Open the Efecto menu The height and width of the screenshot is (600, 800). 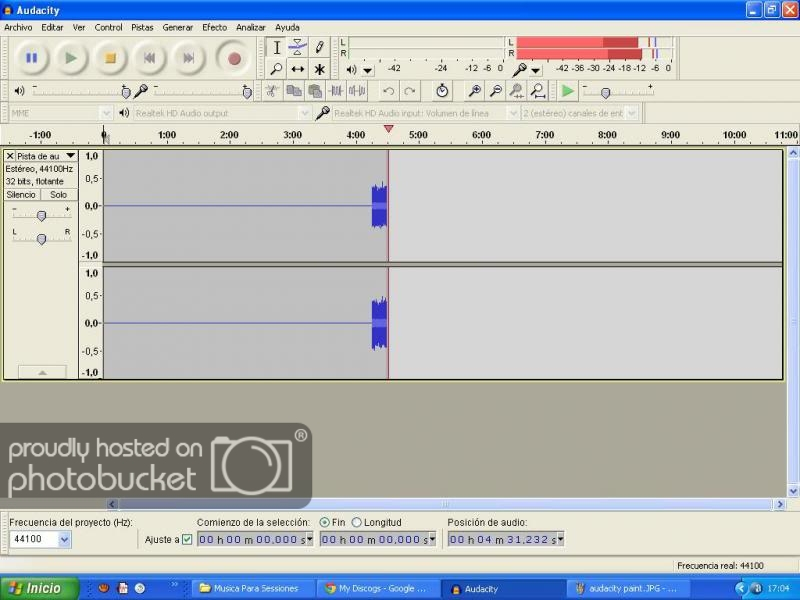coord(214,28)
